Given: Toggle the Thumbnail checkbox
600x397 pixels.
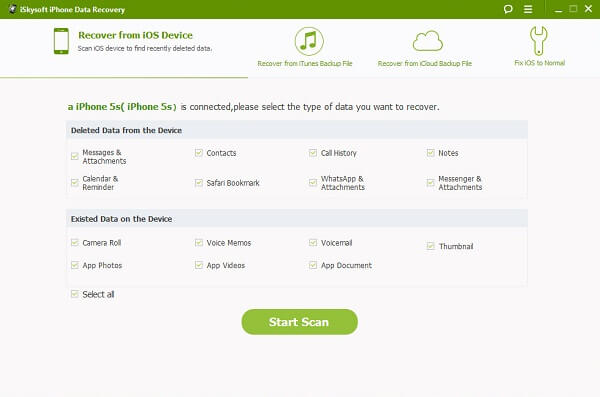Looking at the screenshot, I should pos(430,246).
